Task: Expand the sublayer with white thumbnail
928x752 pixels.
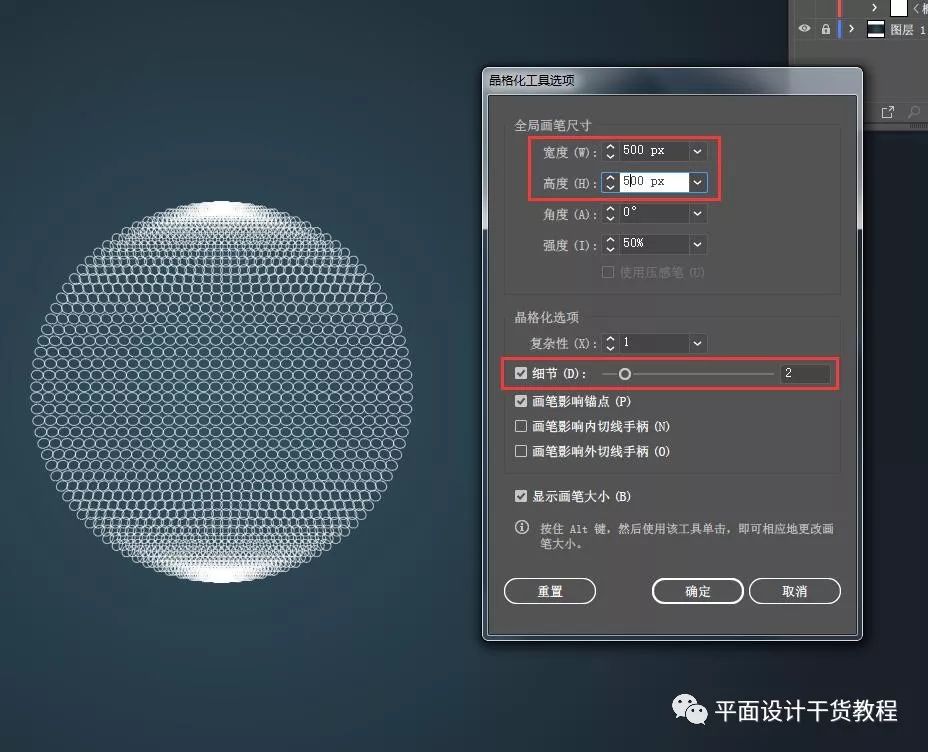Action: [874, 7]
